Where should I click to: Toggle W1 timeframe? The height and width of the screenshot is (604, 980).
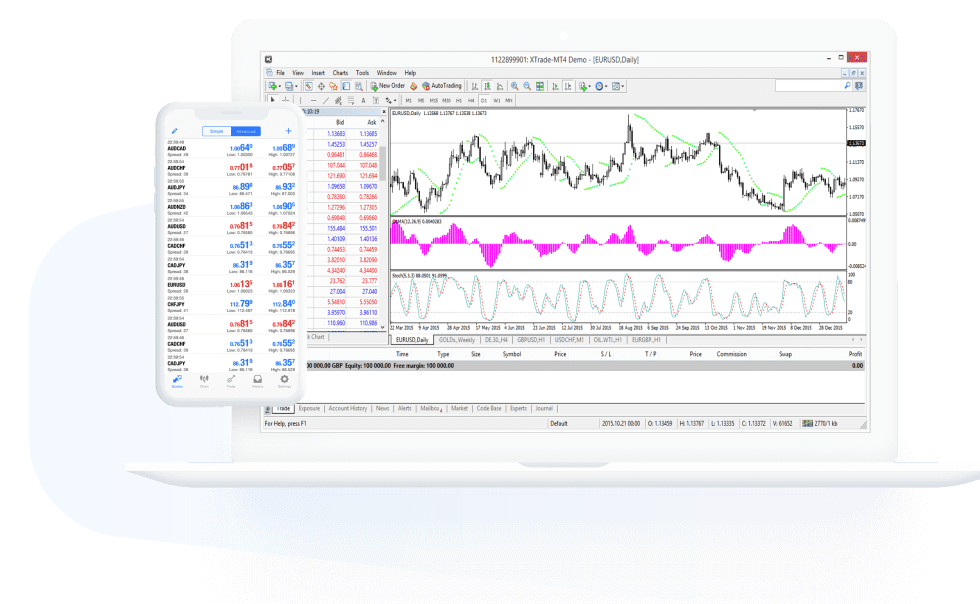497,100
